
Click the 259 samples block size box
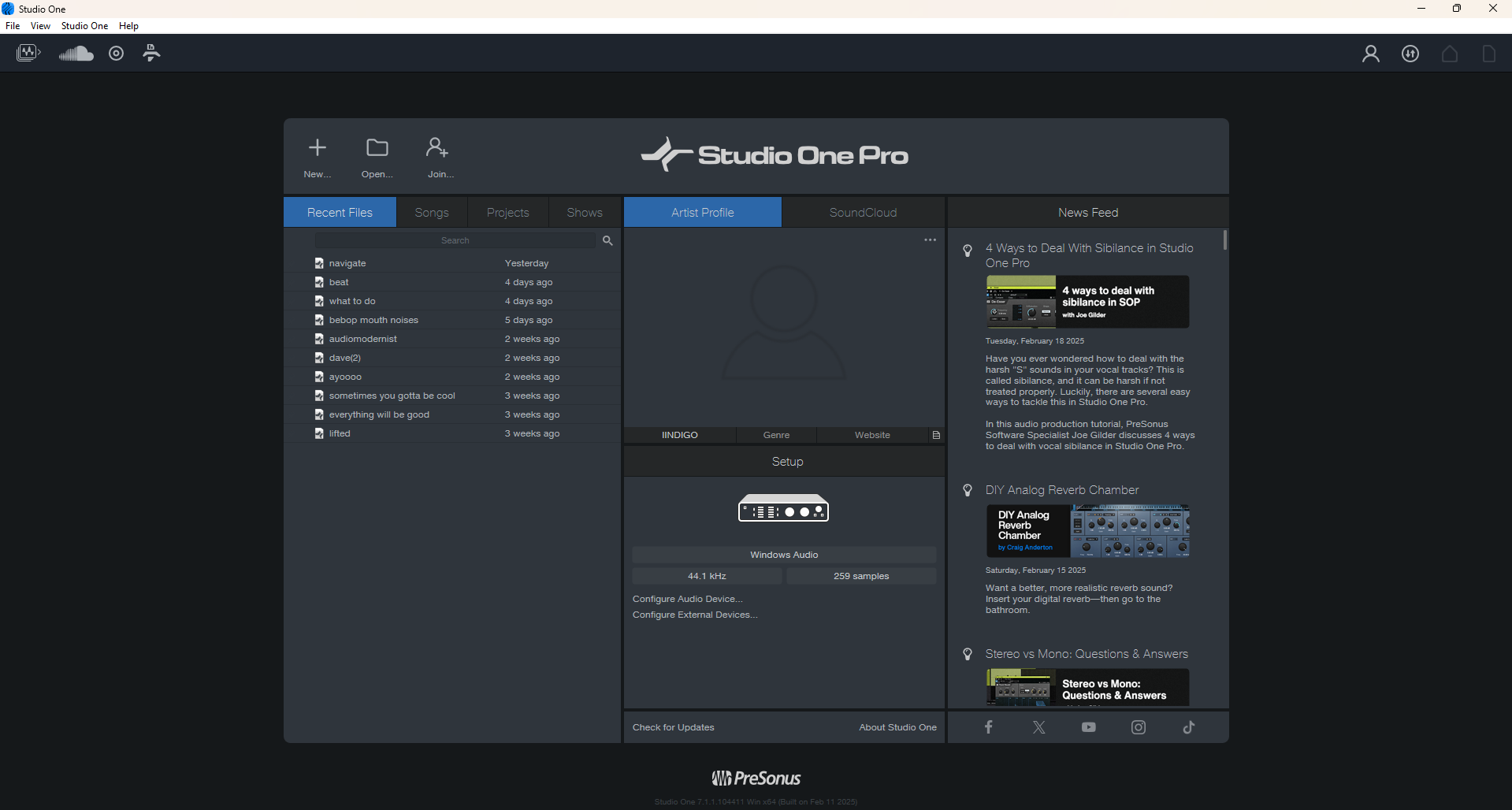[861, 576]
